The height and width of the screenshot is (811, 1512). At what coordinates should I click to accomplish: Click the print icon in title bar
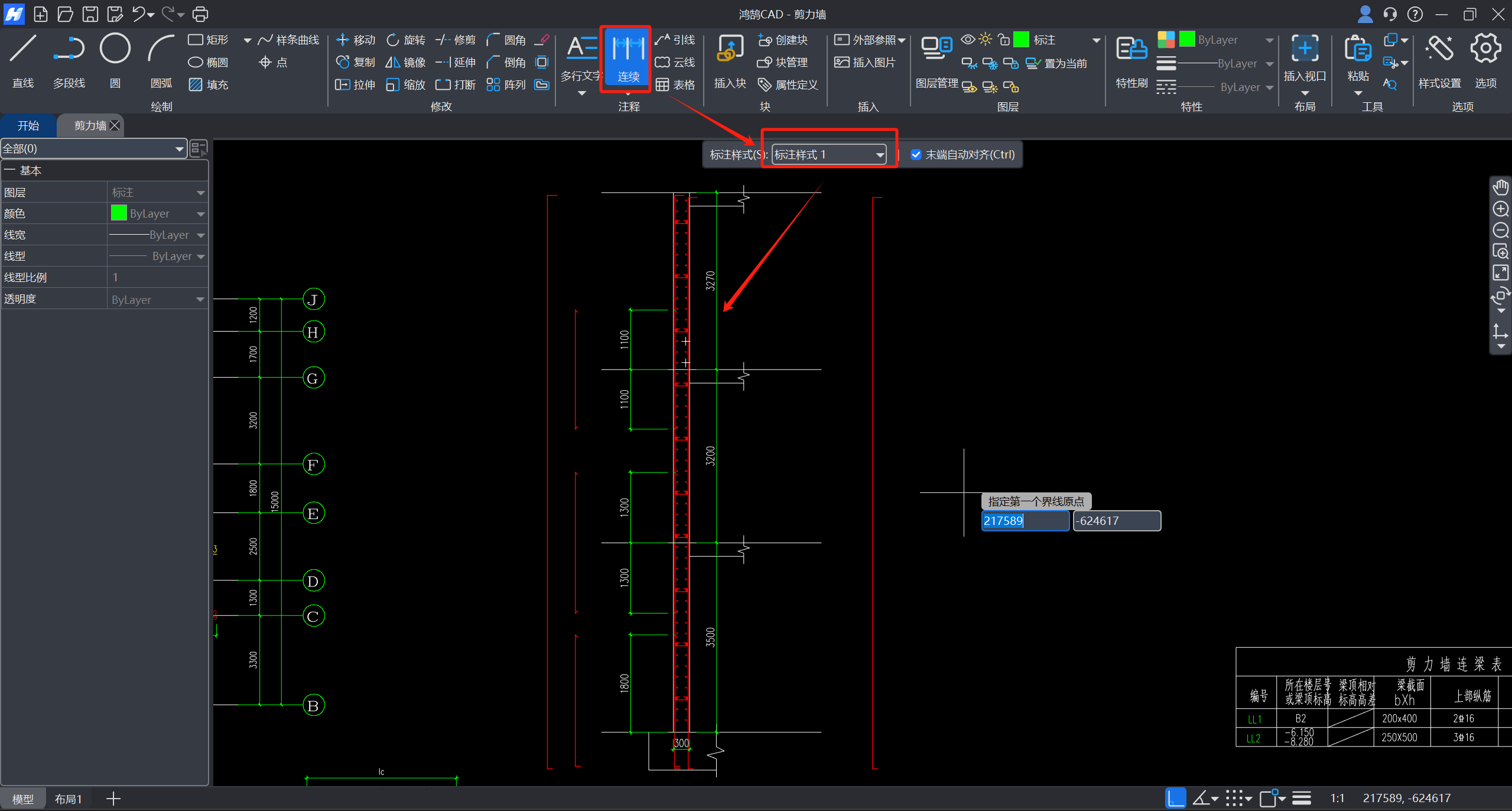pos(200,14)
